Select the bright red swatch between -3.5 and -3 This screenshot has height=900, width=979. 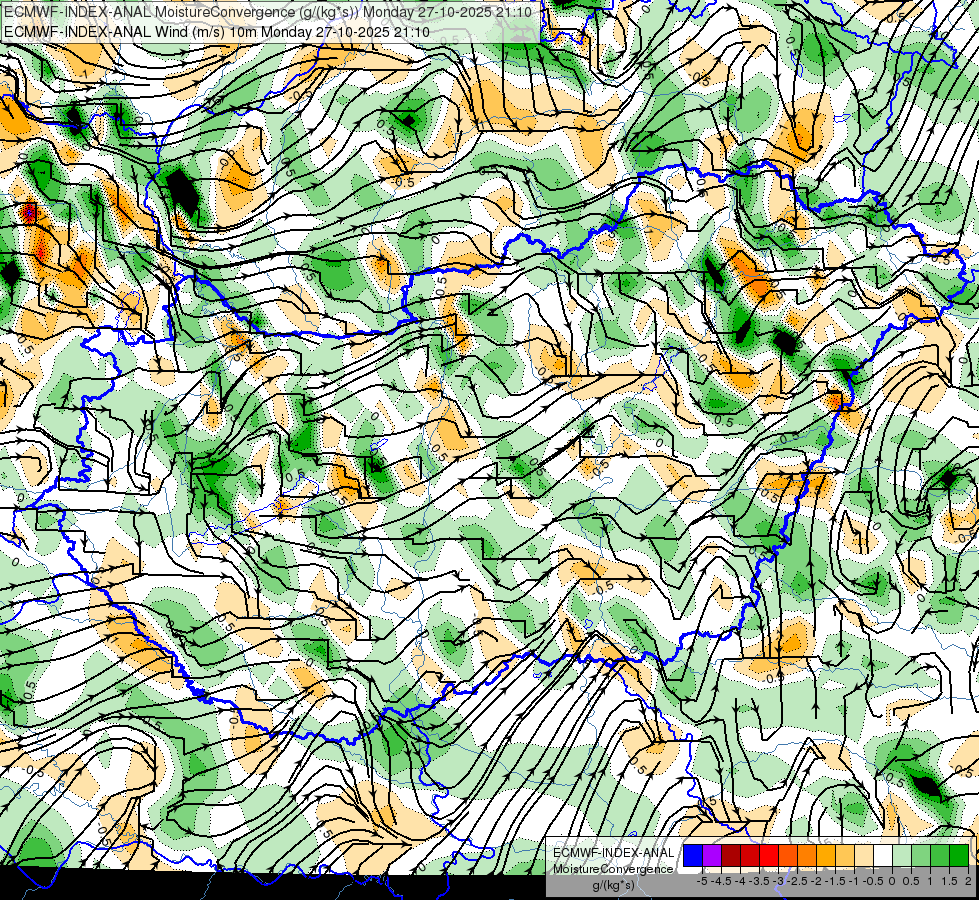pyautogui.click(x=769, y=855)
